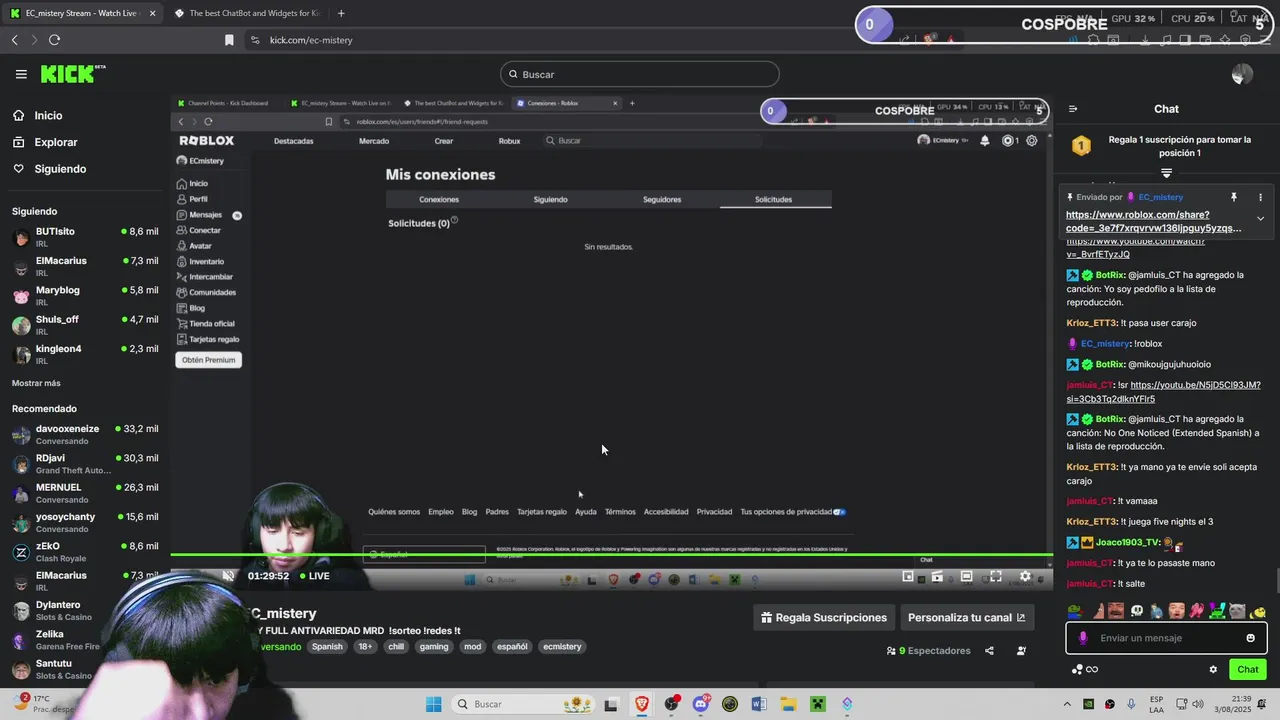Open BUTIsito's followed channel
Image resolution: width=1280 pixels, height=720 pixels.
(85, 238)
